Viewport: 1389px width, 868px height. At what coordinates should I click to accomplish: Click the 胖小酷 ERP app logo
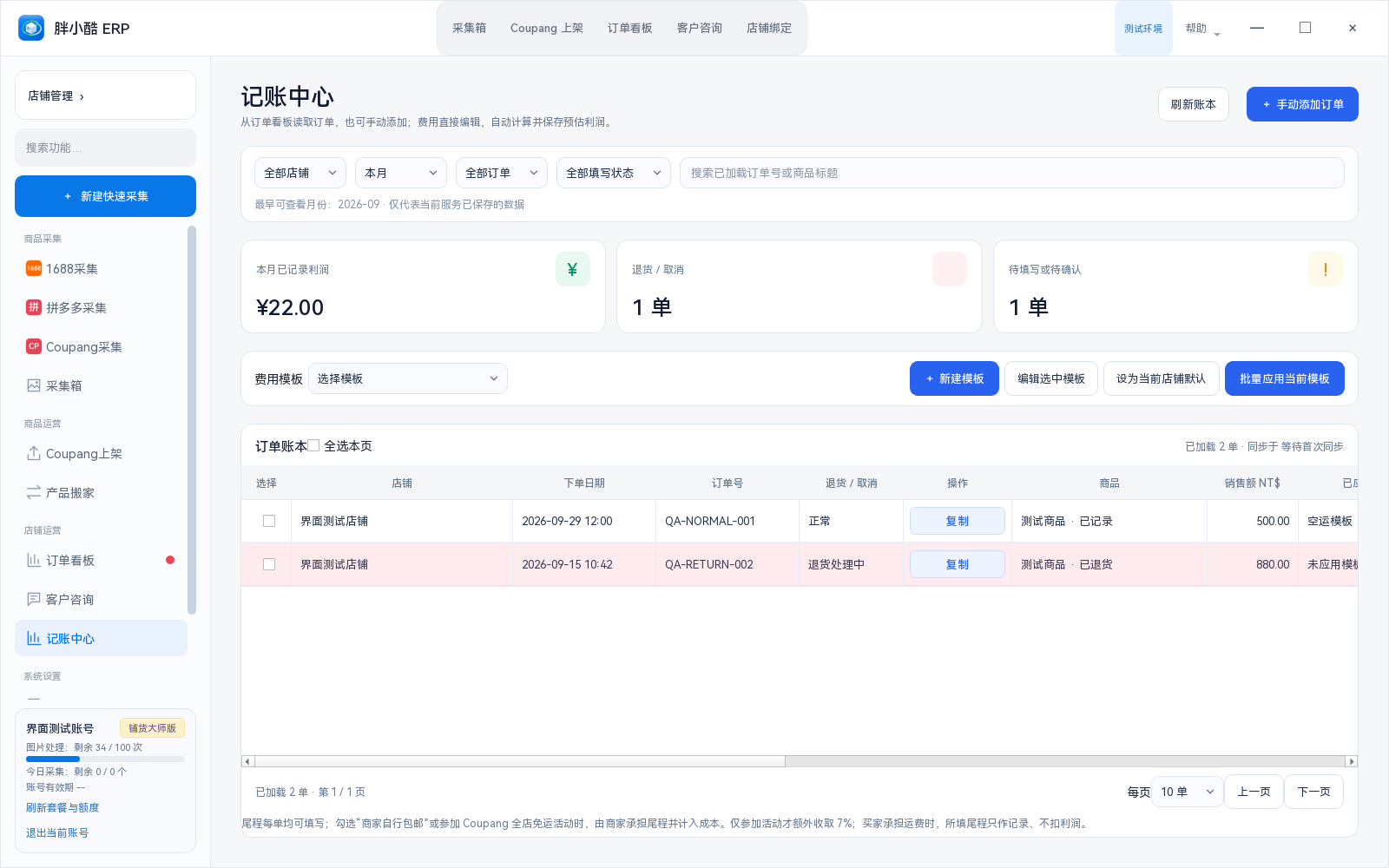point(31,28)
